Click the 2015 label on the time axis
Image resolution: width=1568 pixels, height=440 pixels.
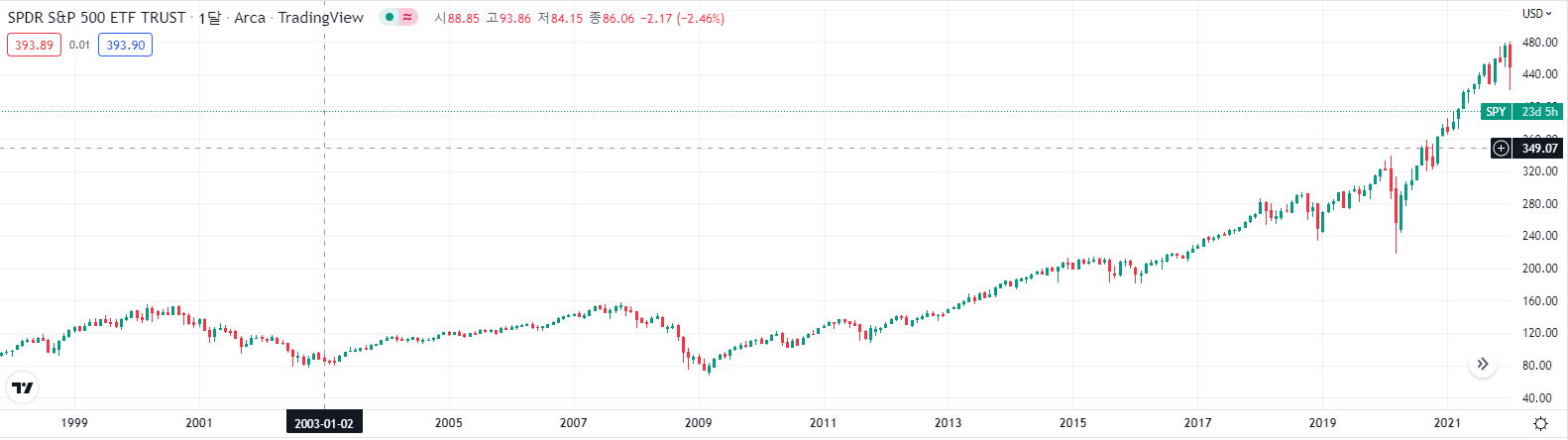1073,423
